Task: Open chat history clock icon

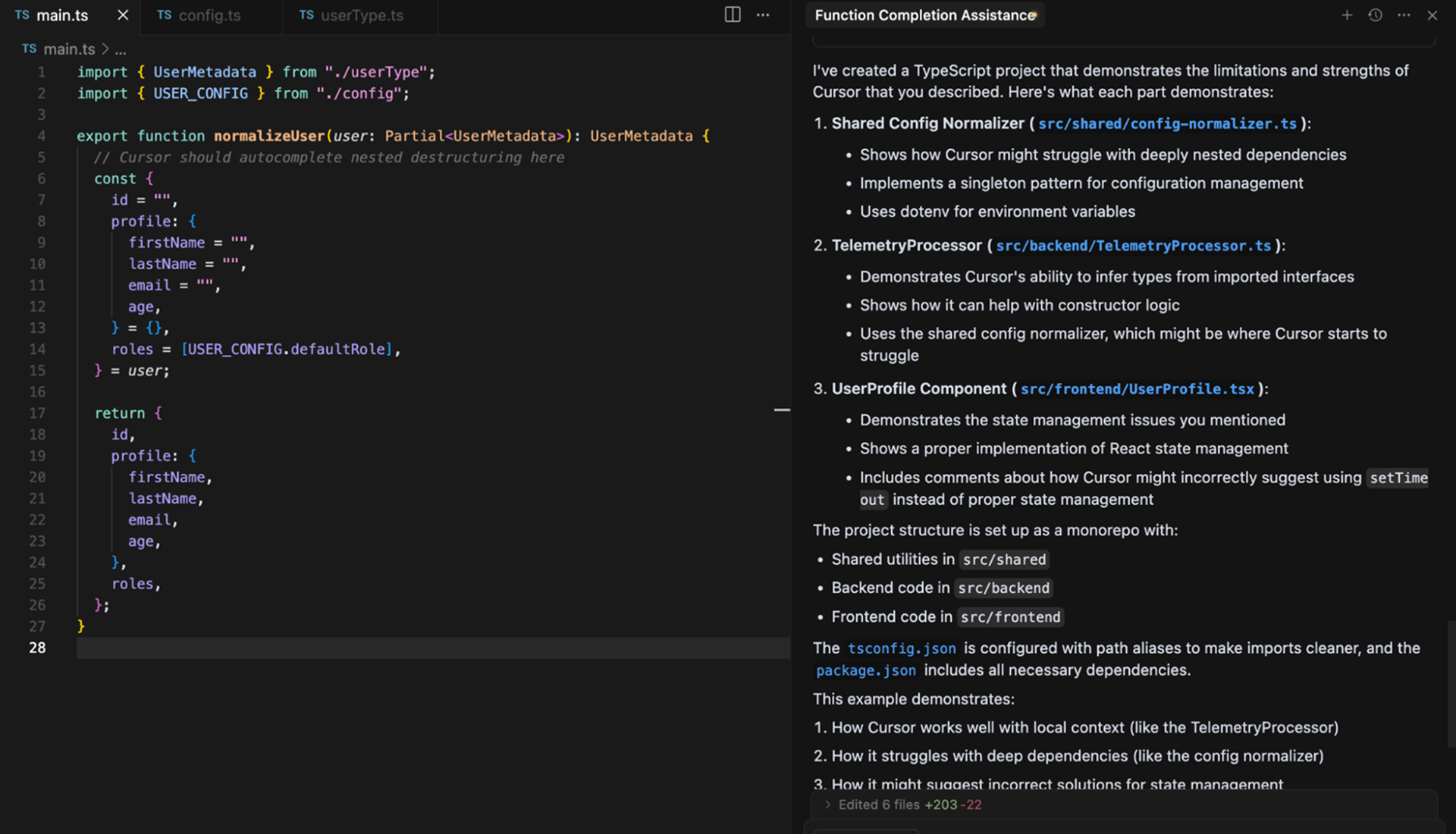Action: [1376, 15]
